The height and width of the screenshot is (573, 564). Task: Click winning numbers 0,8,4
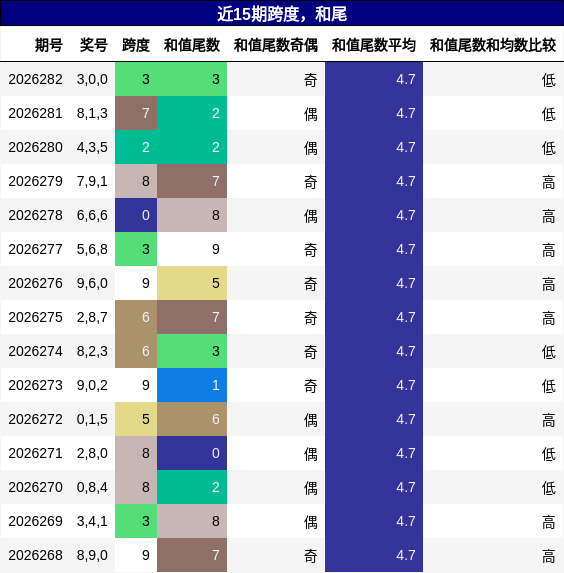[92, 487]
